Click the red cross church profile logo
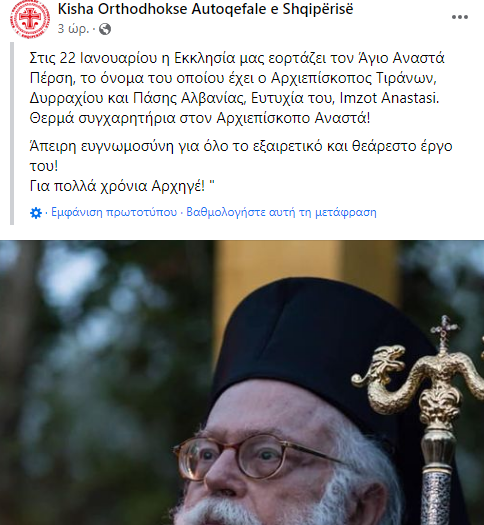 [30, 19]
